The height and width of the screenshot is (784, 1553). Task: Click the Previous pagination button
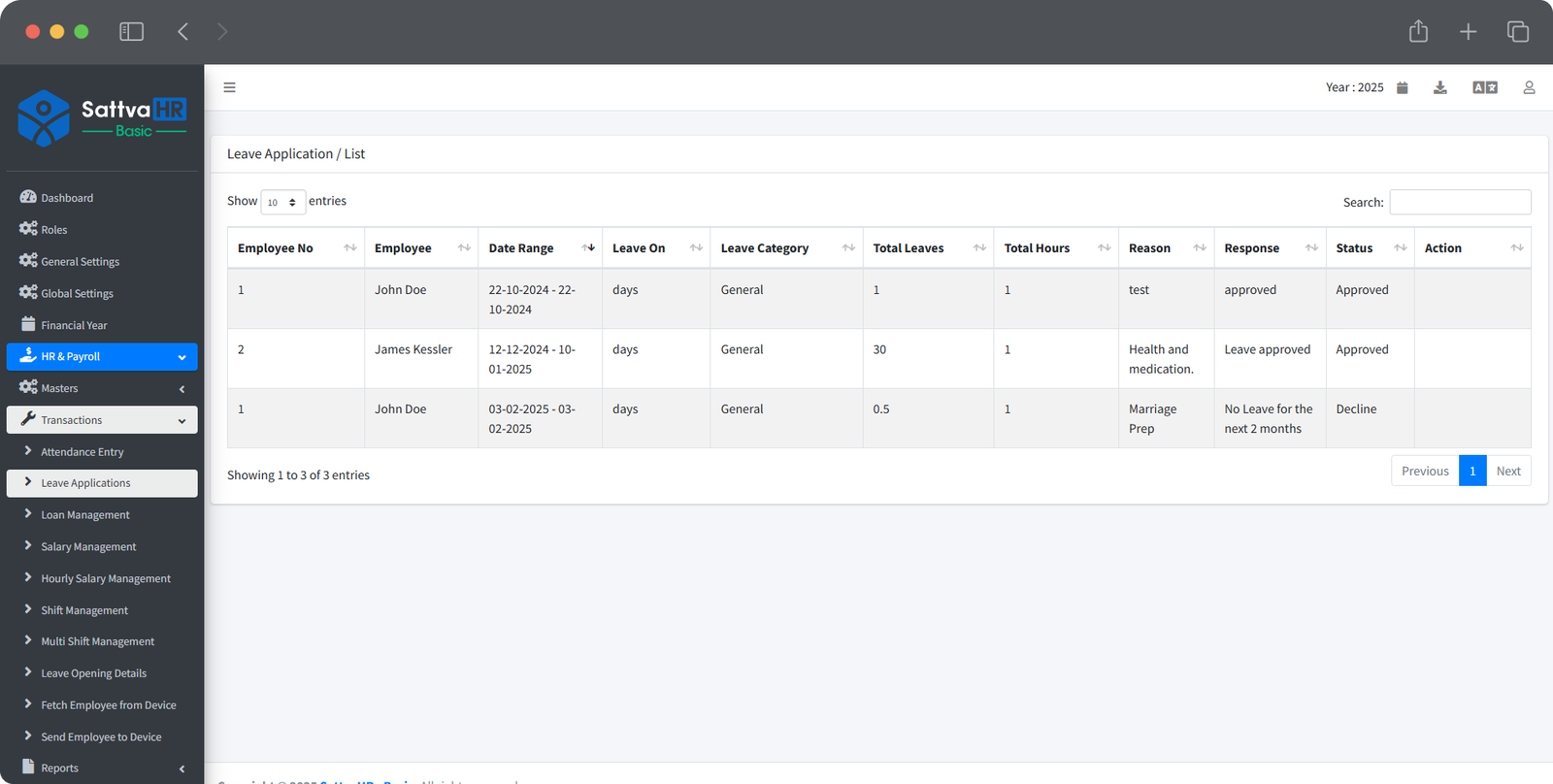1424,472
